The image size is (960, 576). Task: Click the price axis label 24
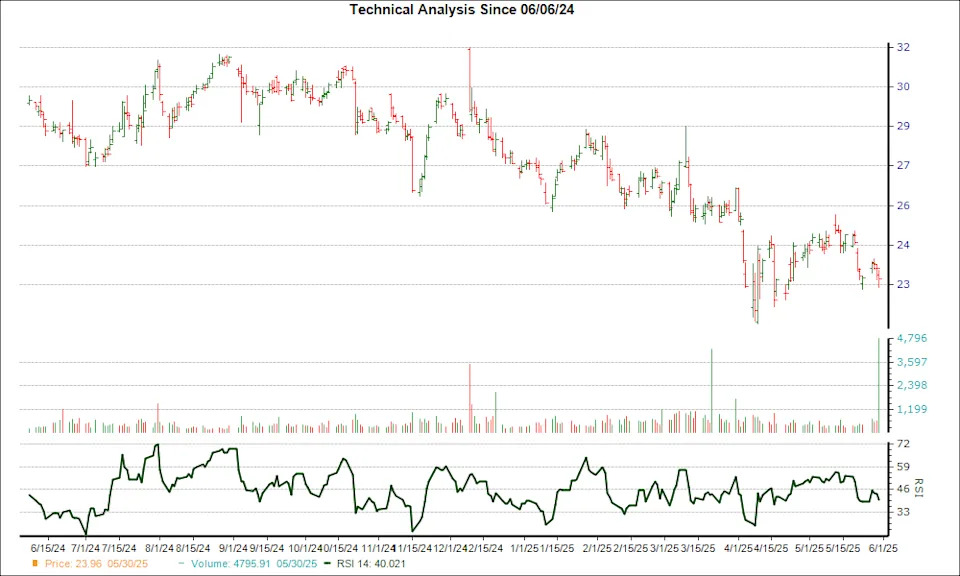[903, 245]
